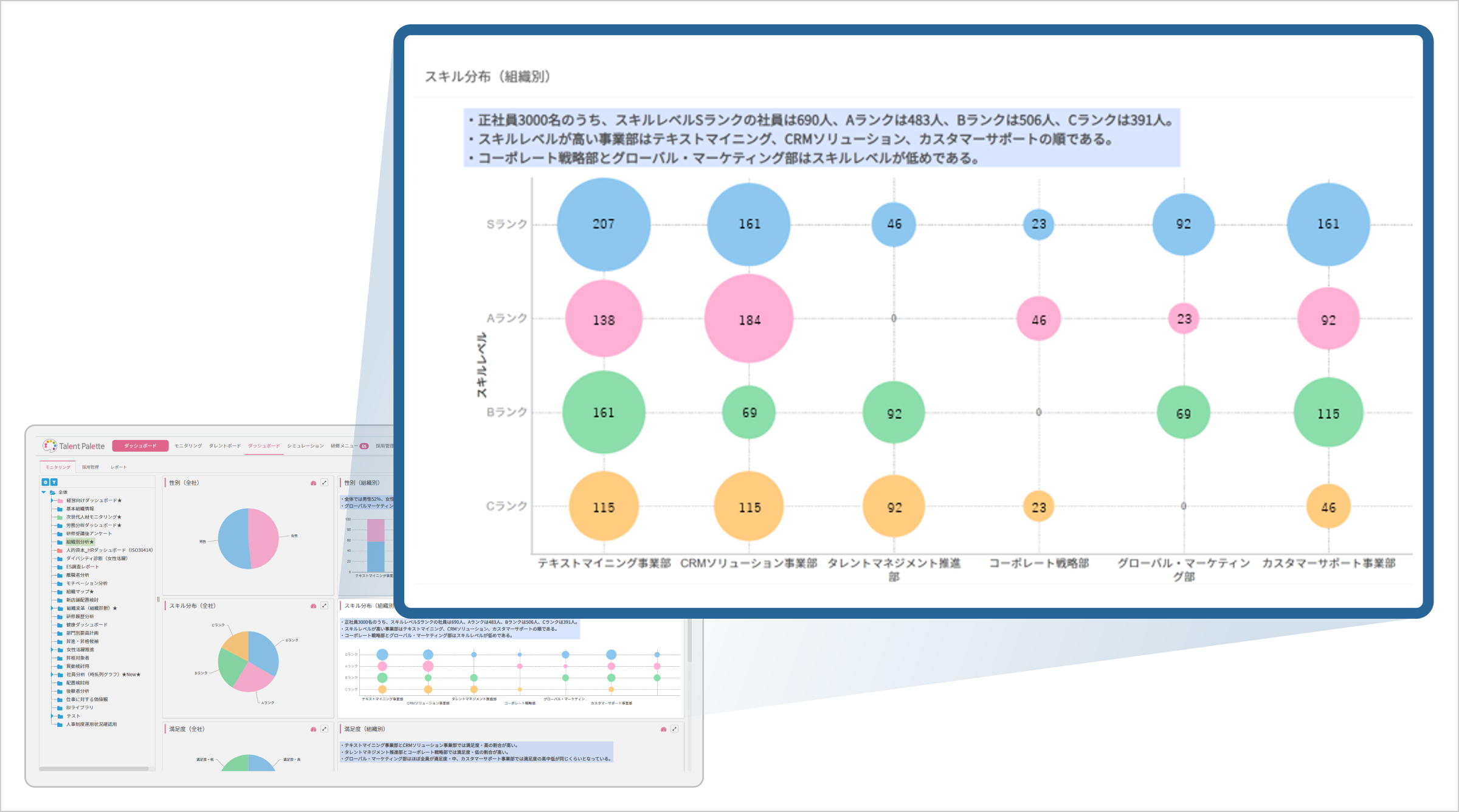Click the blue gear settings icon in the folder tree toolbar

pos(45,482)
